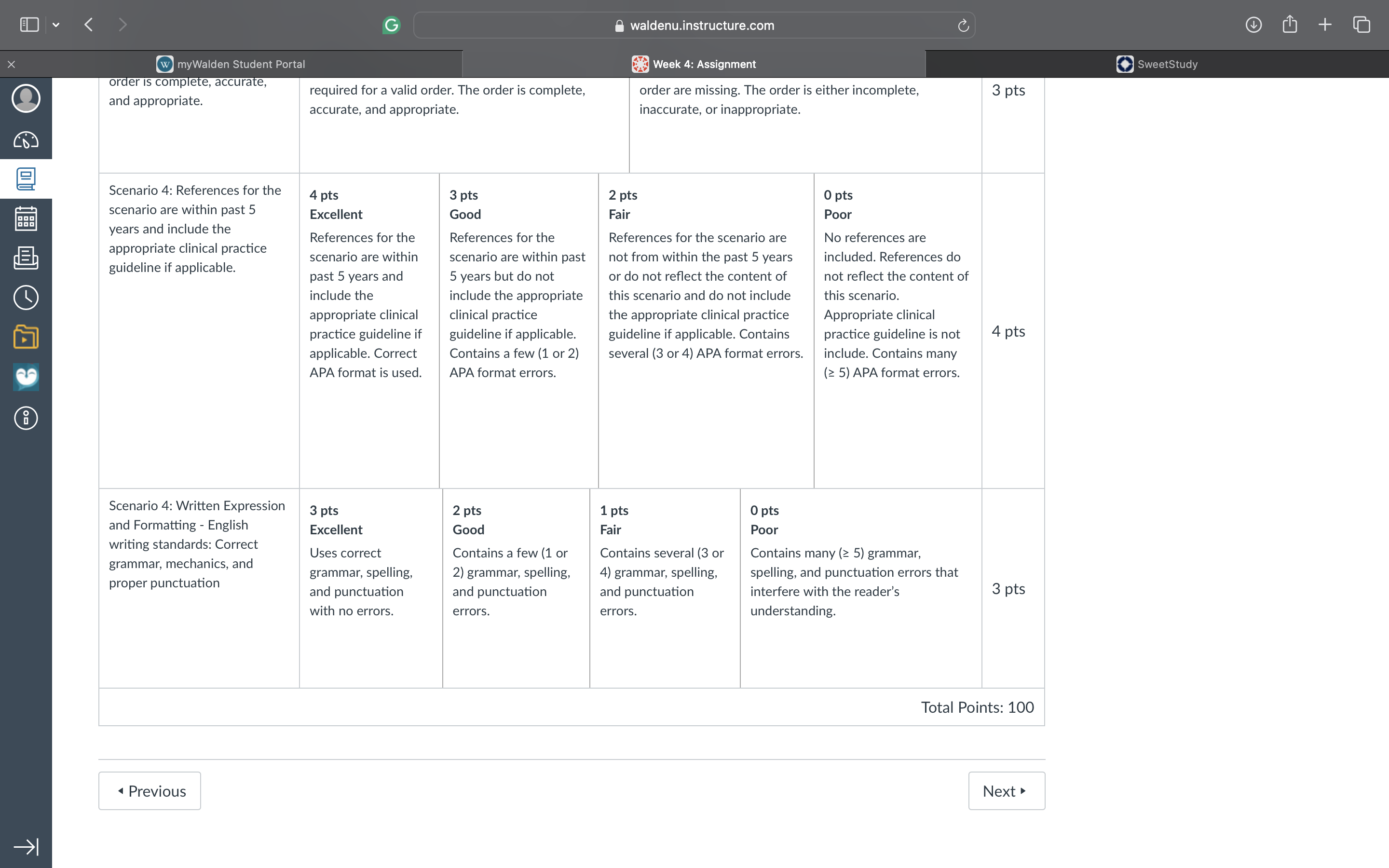1389x868 pixels.
Task: Open the Inbox icon in sidebar
Action: point(26,258)
